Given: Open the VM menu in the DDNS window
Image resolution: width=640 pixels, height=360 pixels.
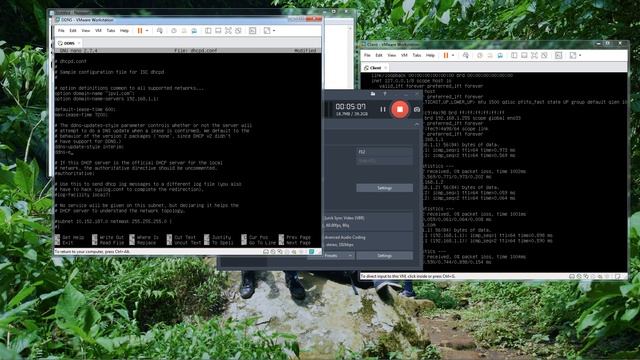Looking at the screenshot, I should coord(98,31).
